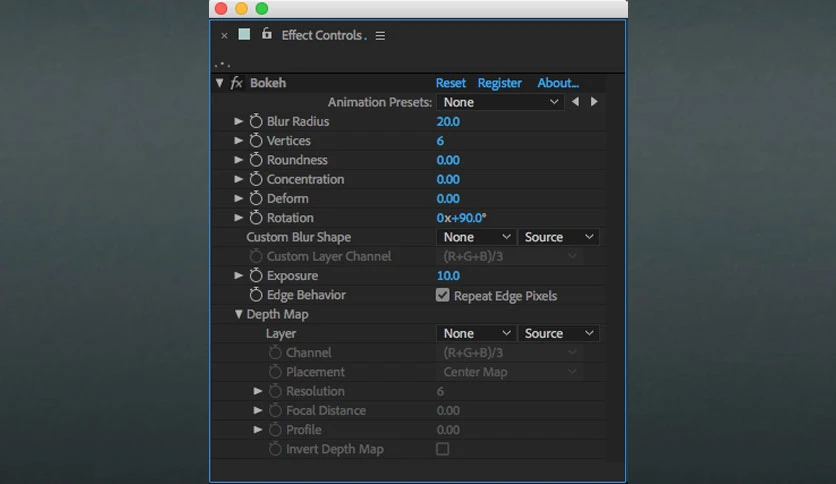Screen dimensions: 836x484
Task: Open the Placement Center Map dropdown
Action: tap(509, 372)
